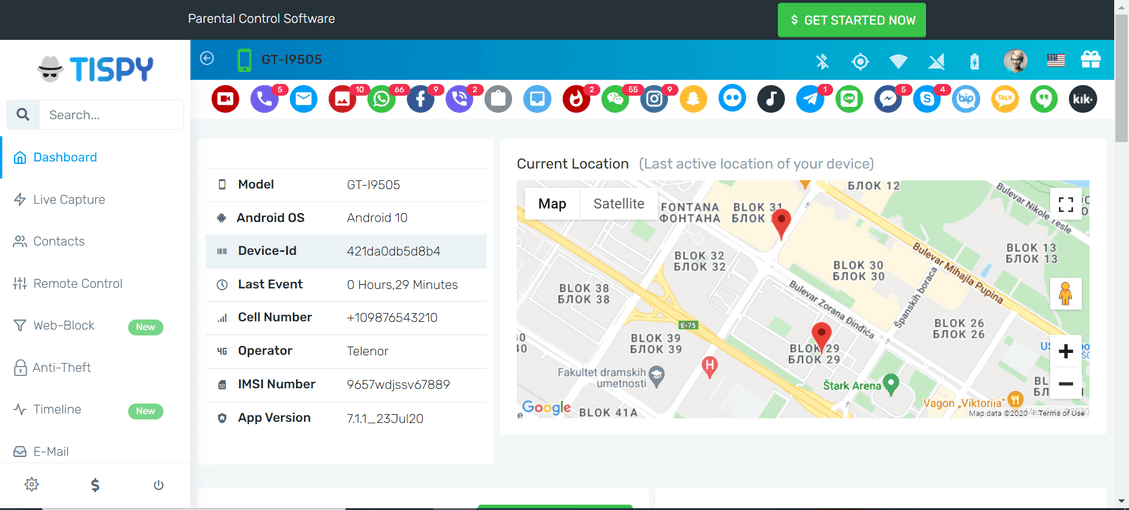
Task: Click the Bluetooth off status icon
Action: (x=822, y=61)
